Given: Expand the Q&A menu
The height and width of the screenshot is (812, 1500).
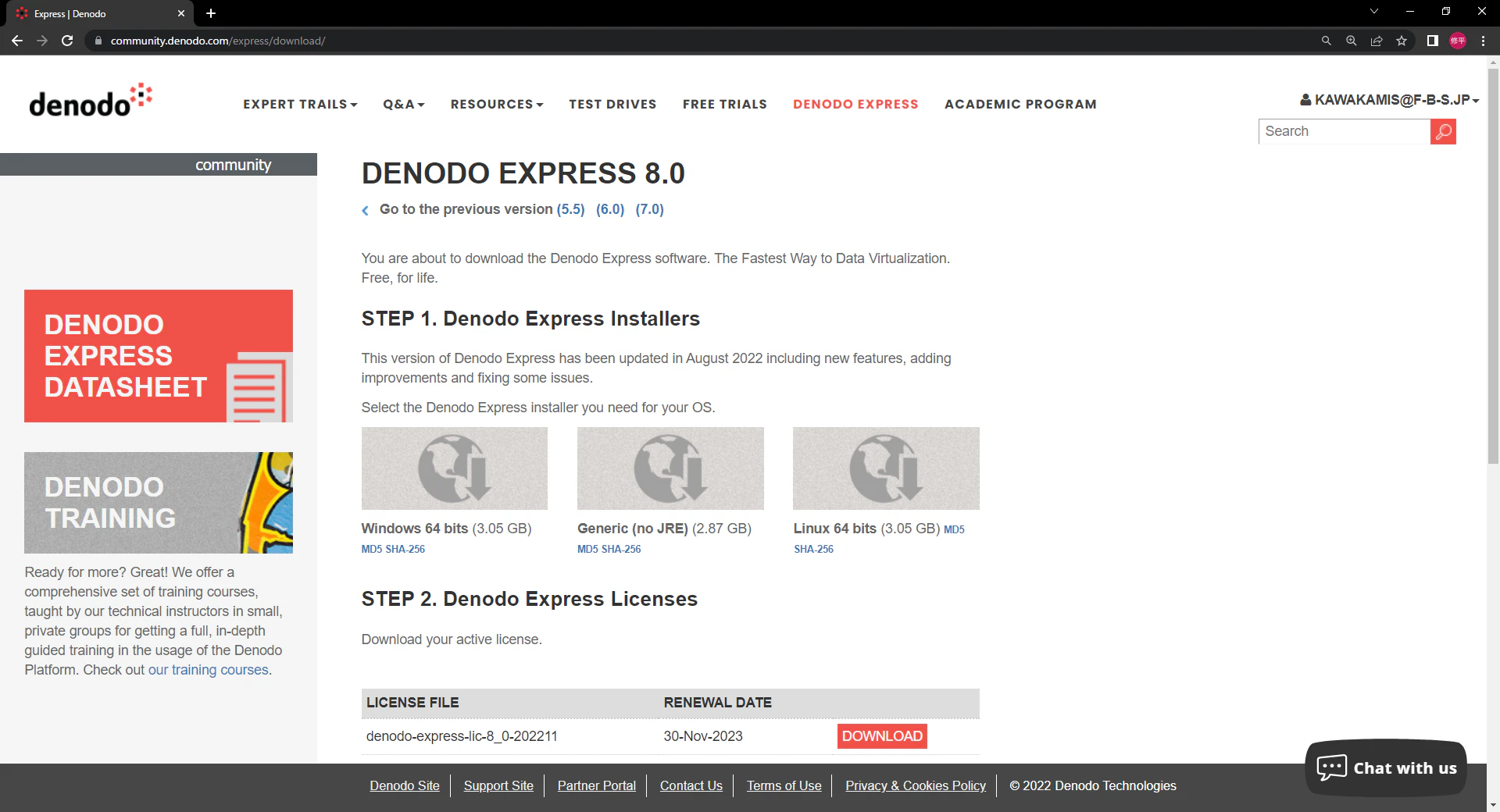Looking at the screenshot, I should [404, 105].
